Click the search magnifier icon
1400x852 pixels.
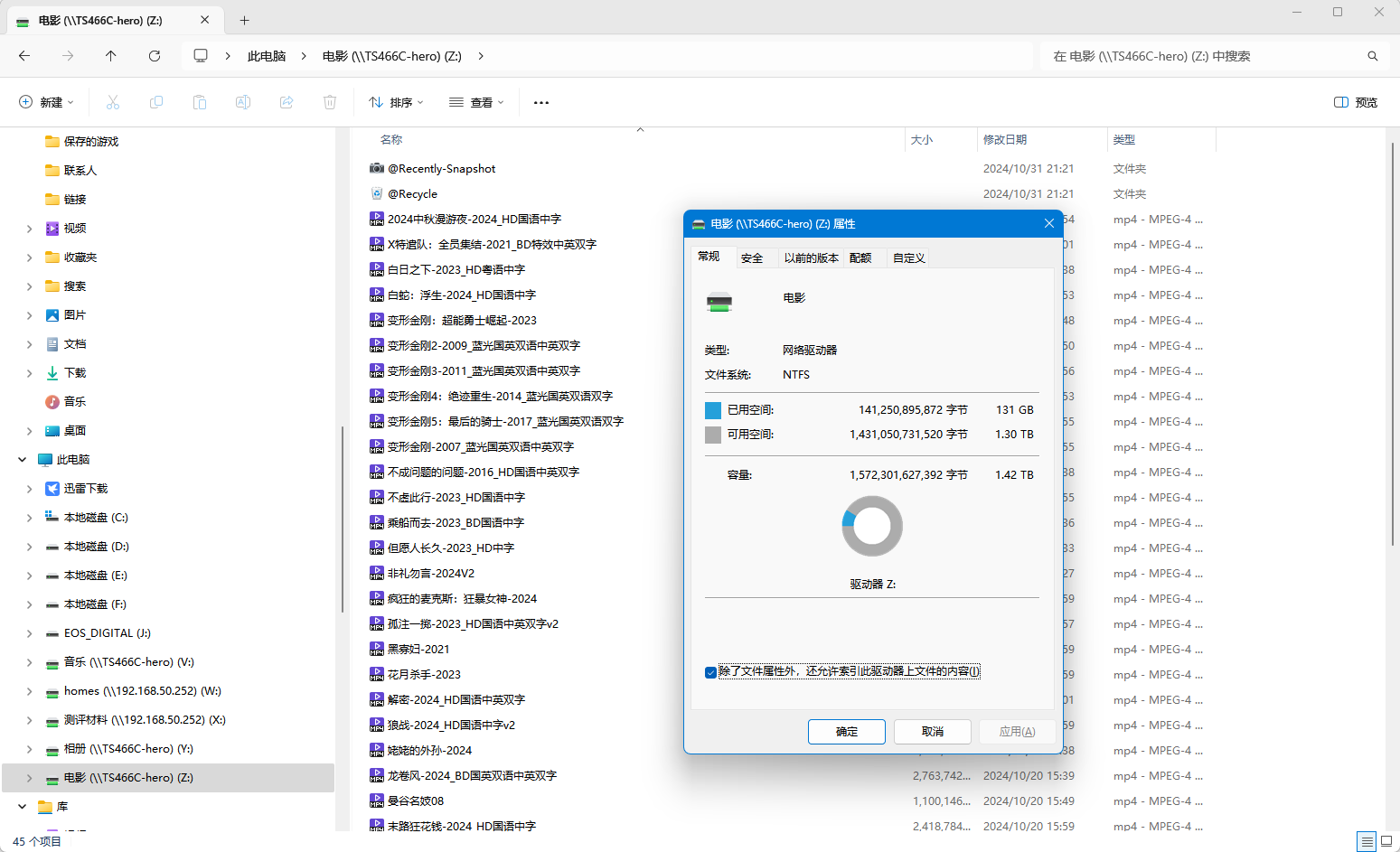(1372, 56)
